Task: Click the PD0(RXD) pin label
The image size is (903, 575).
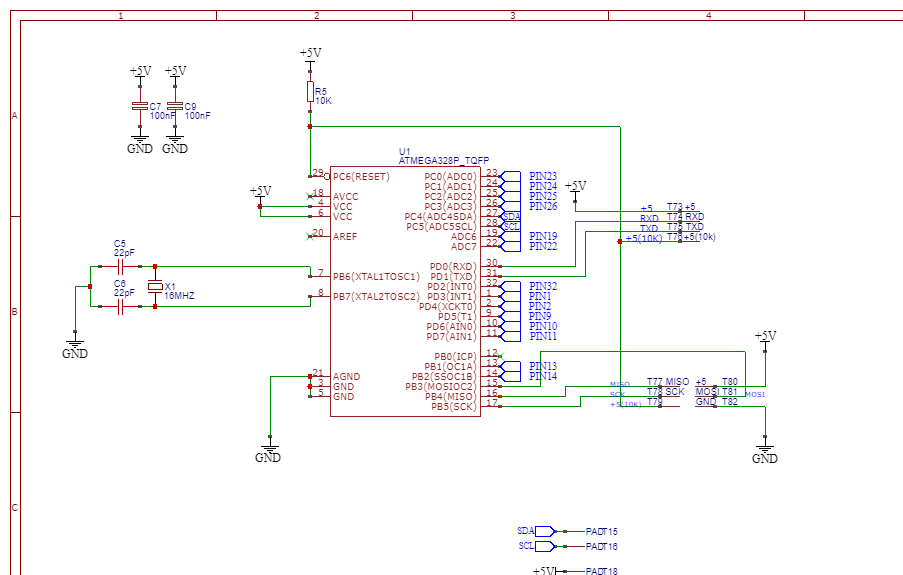Action: tap(453, 267)
